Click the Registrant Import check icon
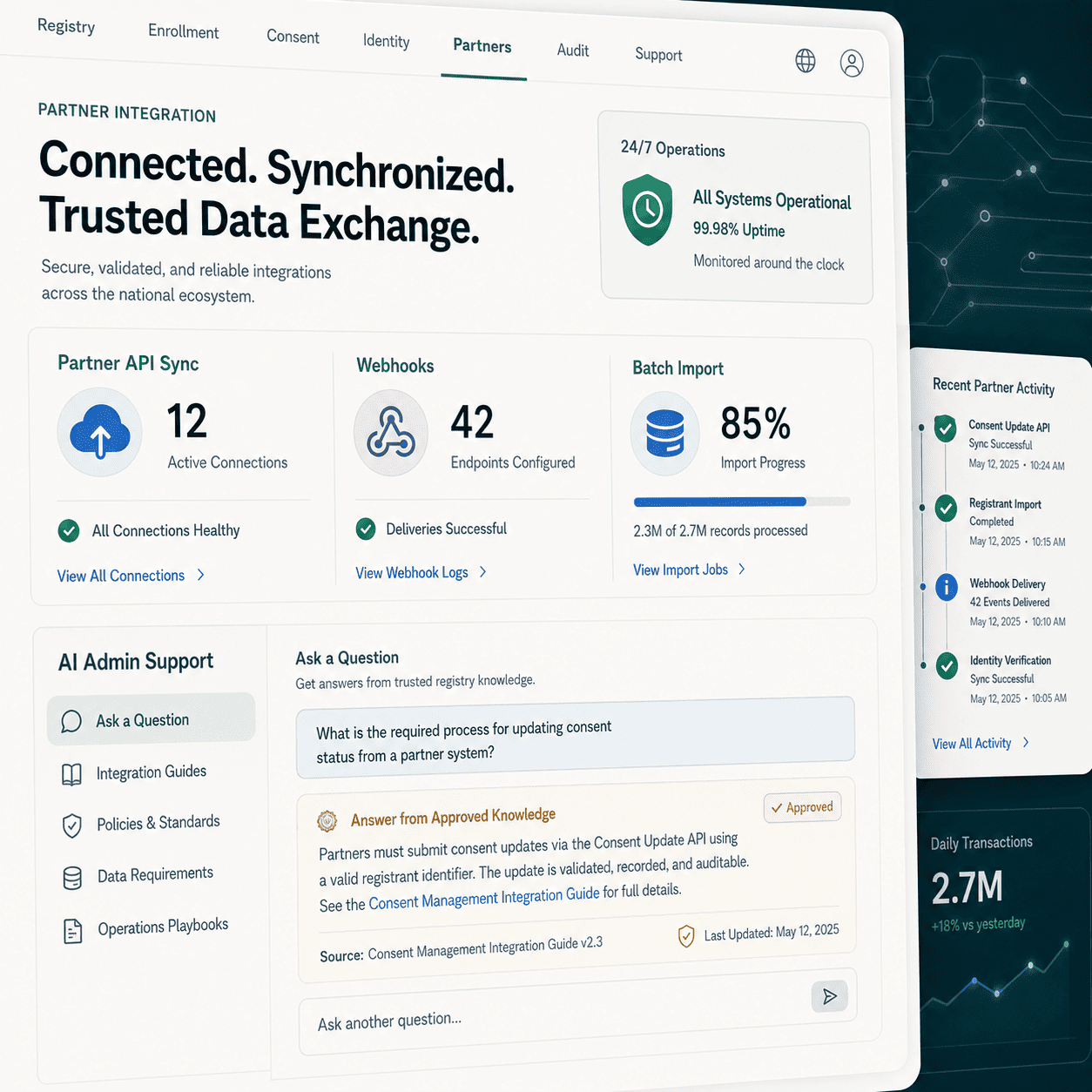This screenshot has width=1092, height=1092. pos(946,508)
